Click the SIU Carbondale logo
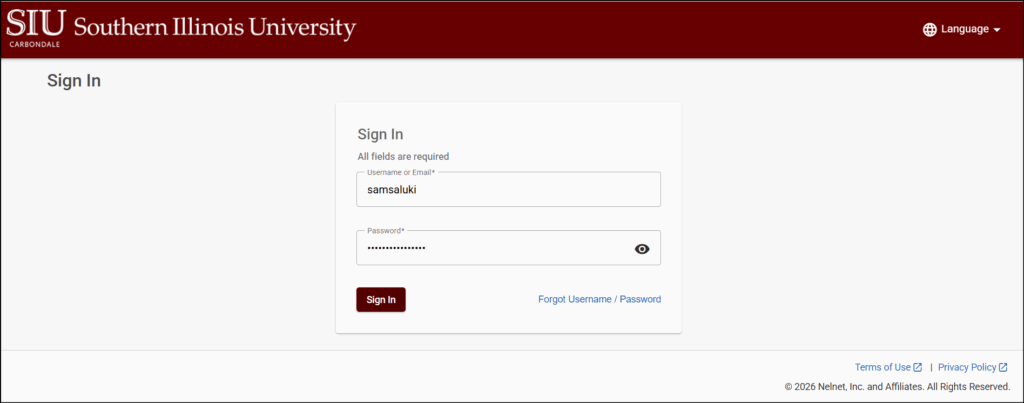 (x=34, y=26)
